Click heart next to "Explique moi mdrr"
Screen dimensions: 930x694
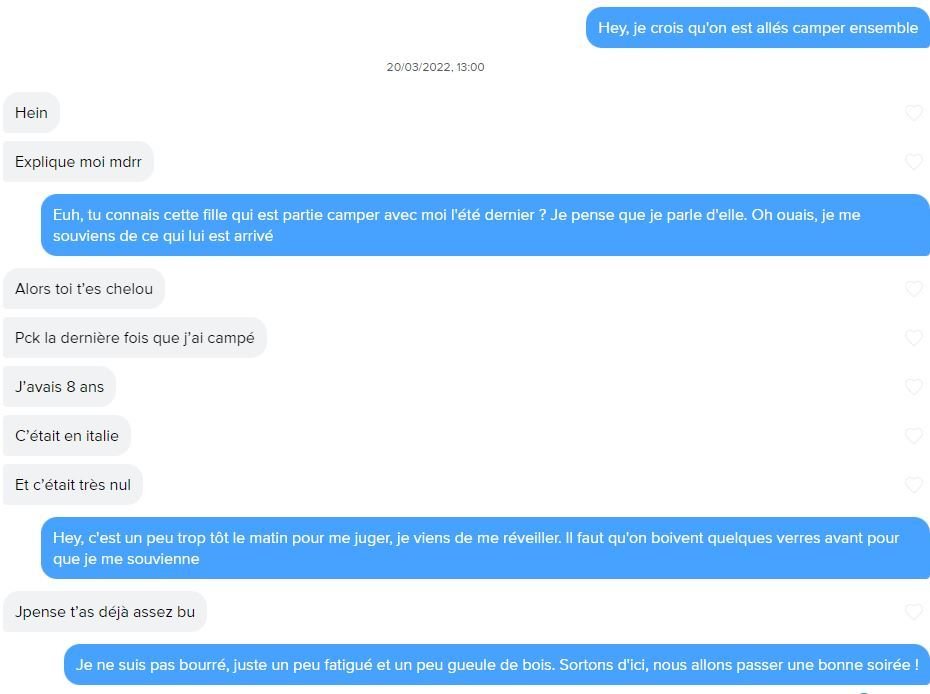914,161
